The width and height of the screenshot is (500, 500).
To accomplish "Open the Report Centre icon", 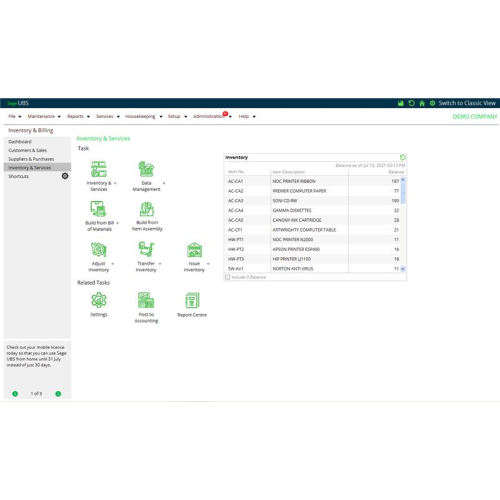I will pos(192,300).
